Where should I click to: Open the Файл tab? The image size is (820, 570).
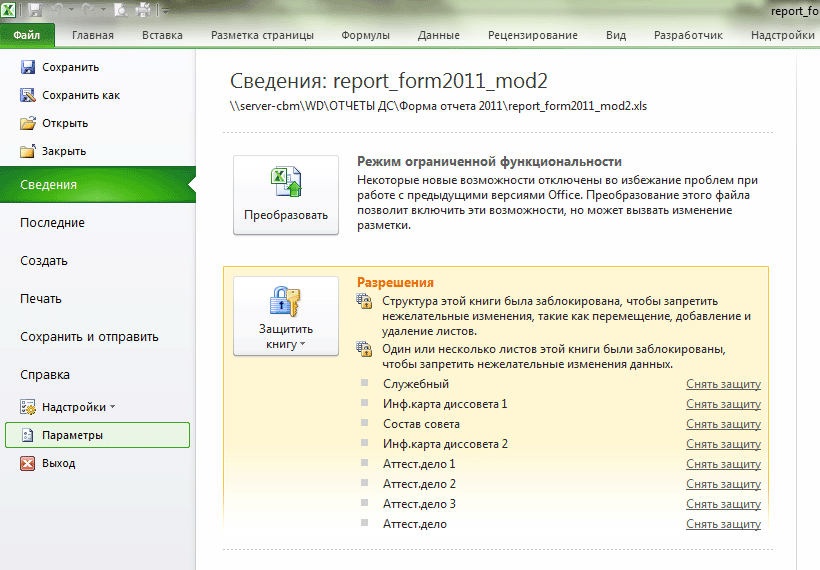point(27,35)
